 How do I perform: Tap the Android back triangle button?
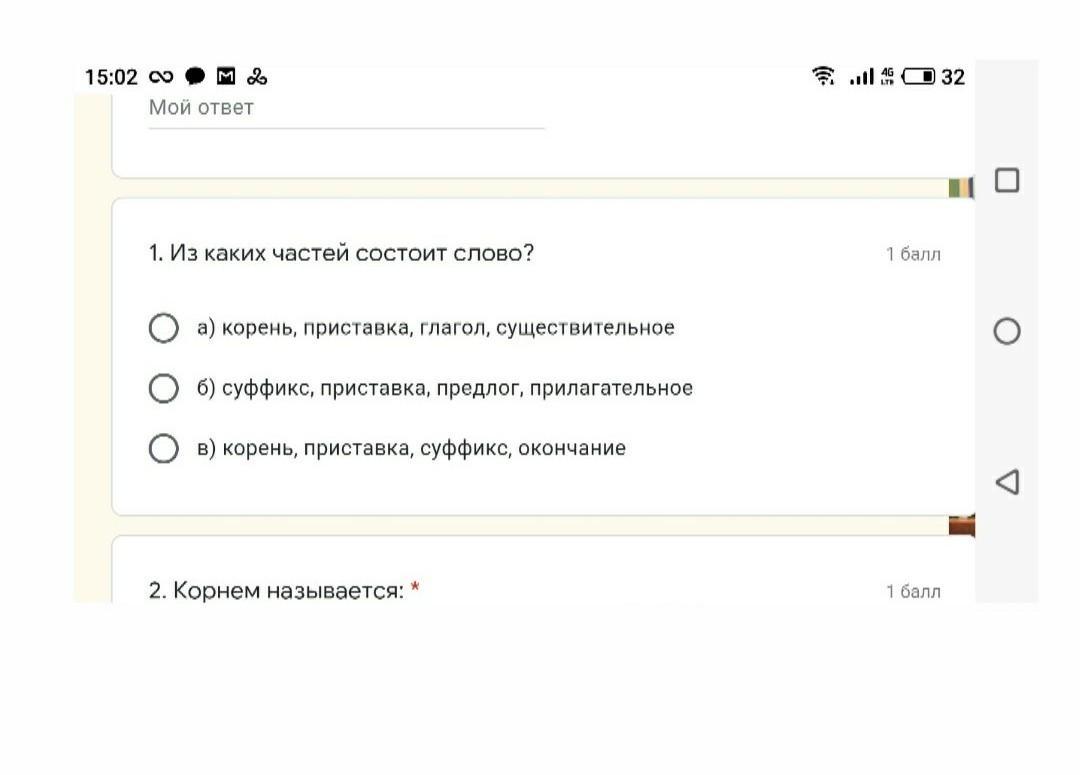tap(1007, 482)
